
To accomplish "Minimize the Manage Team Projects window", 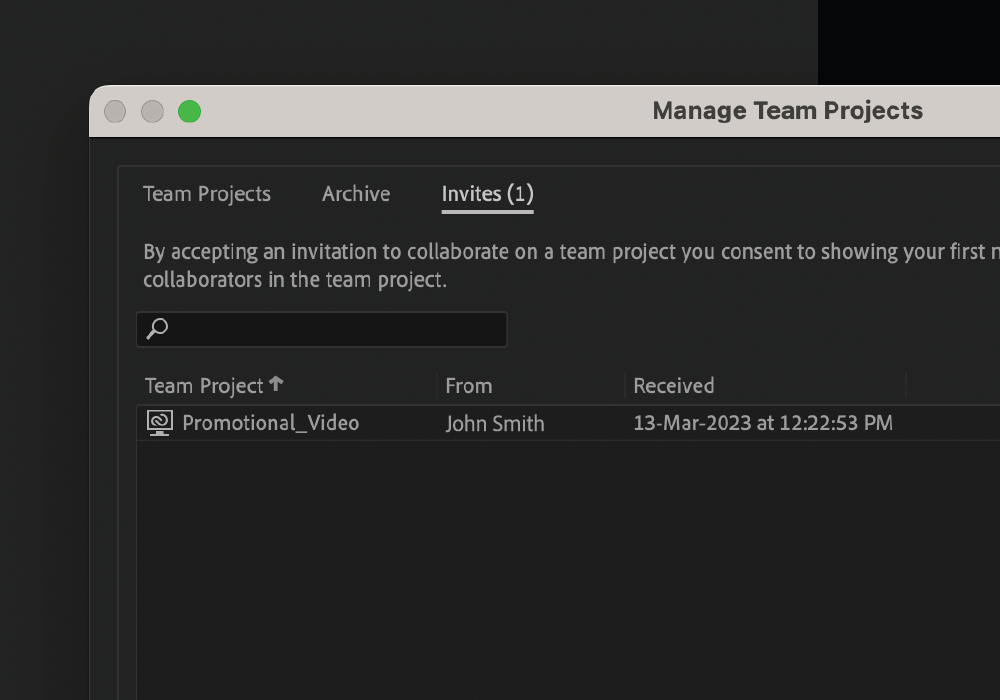I will [x=152, y=111].
